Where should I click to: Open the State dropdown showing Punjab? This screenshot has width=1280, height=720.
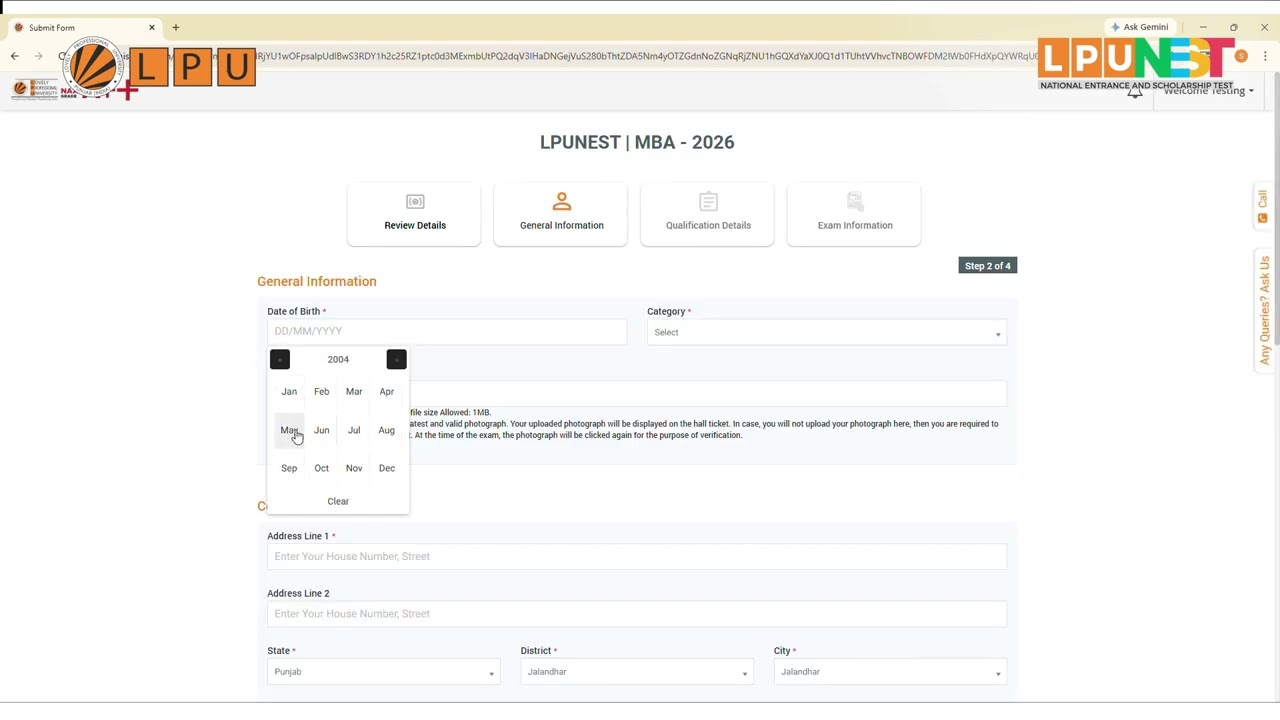click(383, 672)
